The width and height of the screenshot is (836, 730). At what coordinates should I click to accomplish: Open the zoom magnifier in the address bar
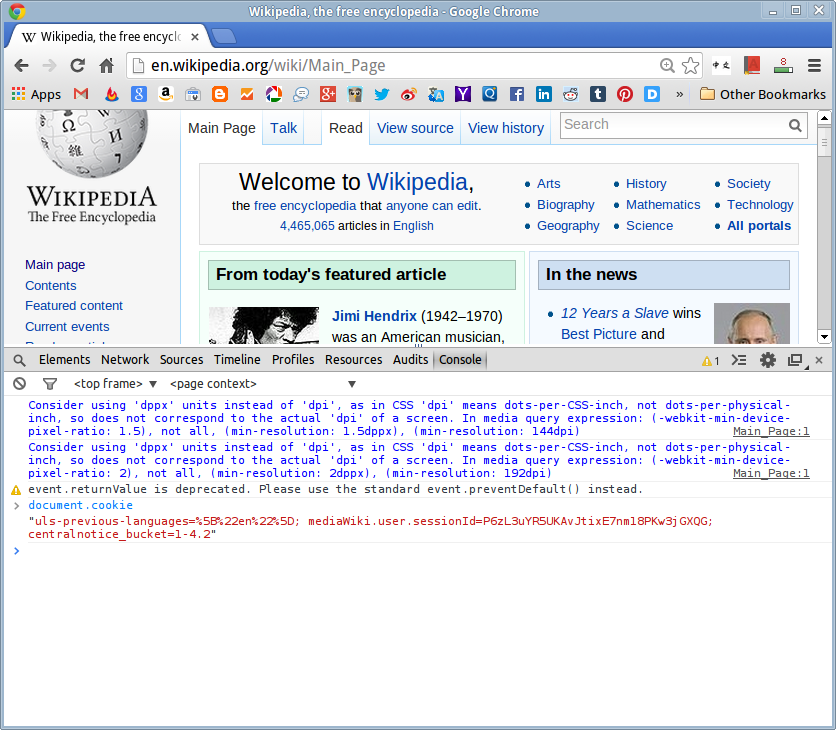point(666,66)
